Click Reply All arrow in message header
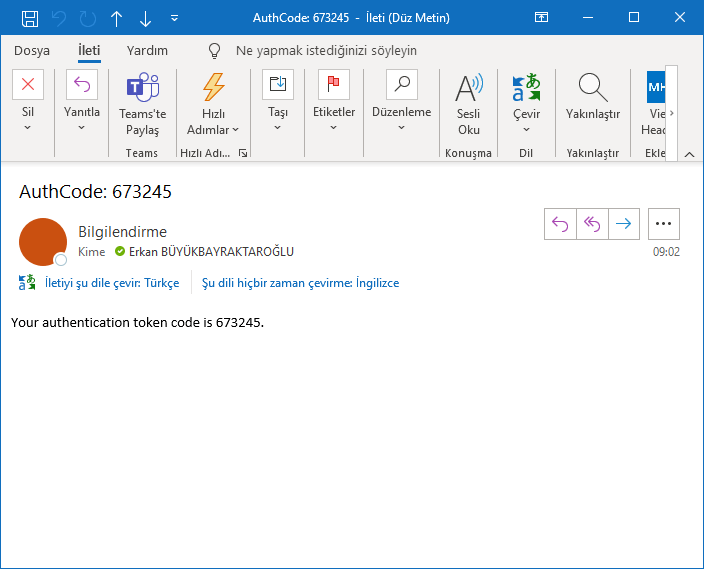Image resolution: width=704 pixels, height=569 pixels. [592, 224]
